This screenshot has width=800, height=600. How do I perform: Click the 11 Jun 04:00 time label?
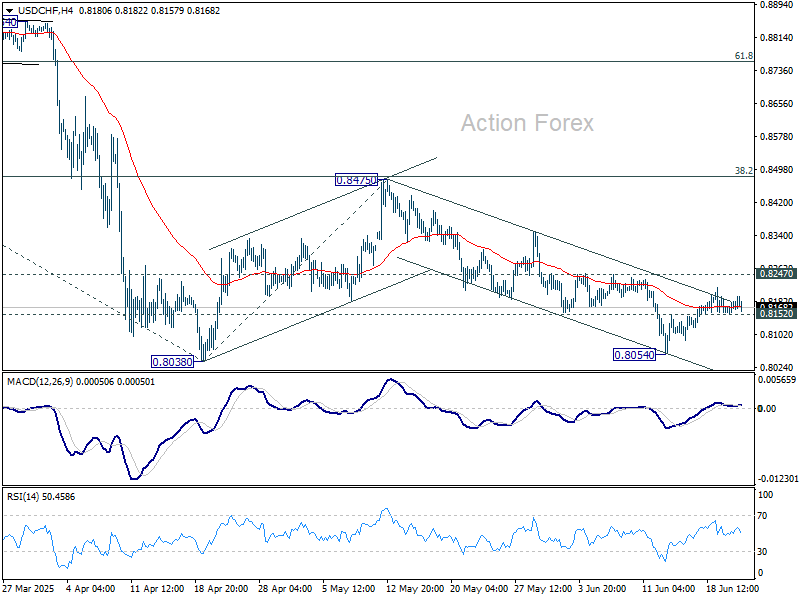[668, 588]
